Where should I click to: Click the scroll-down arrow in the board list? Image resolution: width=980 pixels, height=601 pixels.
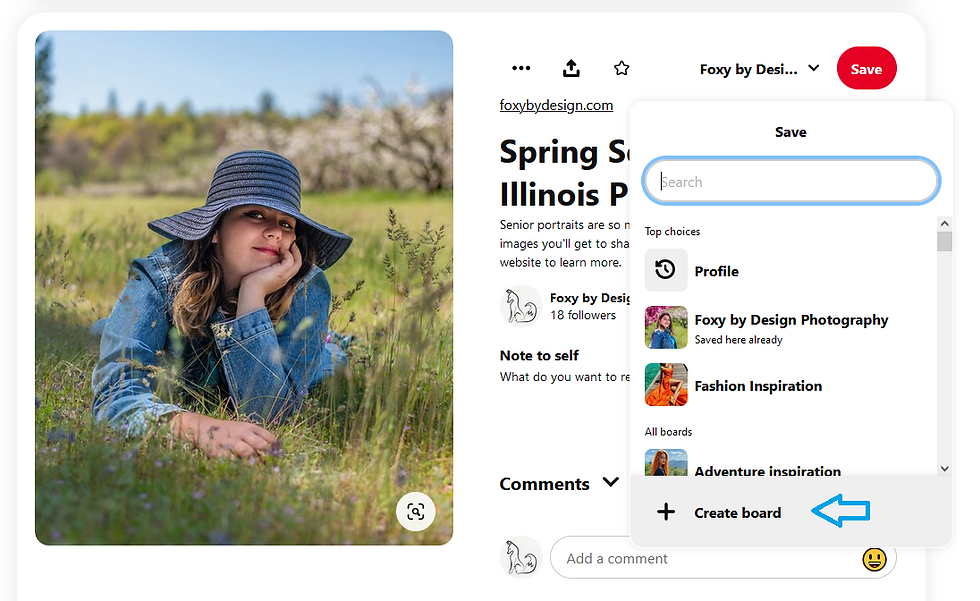pos(944,467)
